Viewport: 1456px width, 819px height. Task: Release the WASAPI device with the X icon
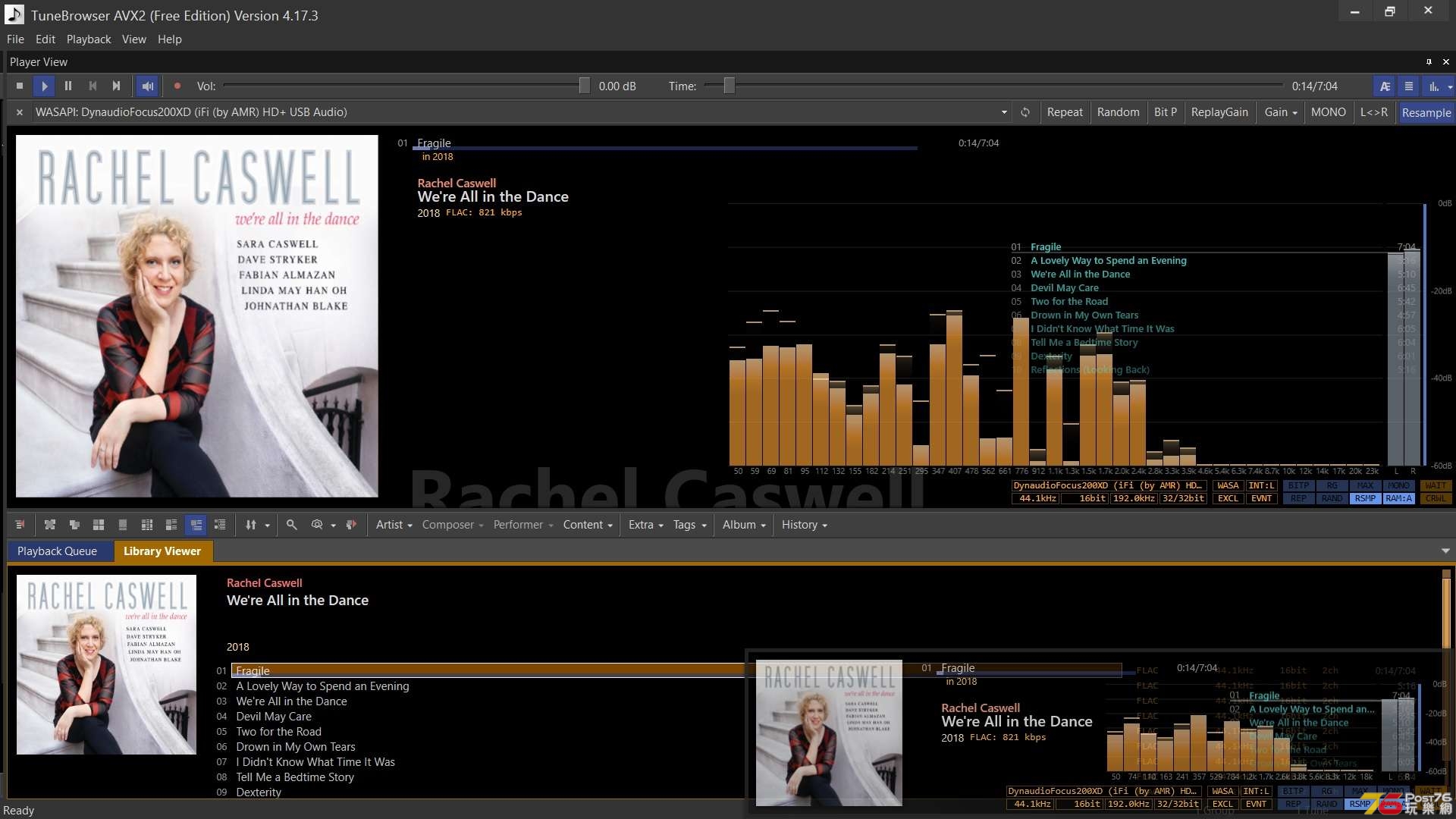pos(20,112)
